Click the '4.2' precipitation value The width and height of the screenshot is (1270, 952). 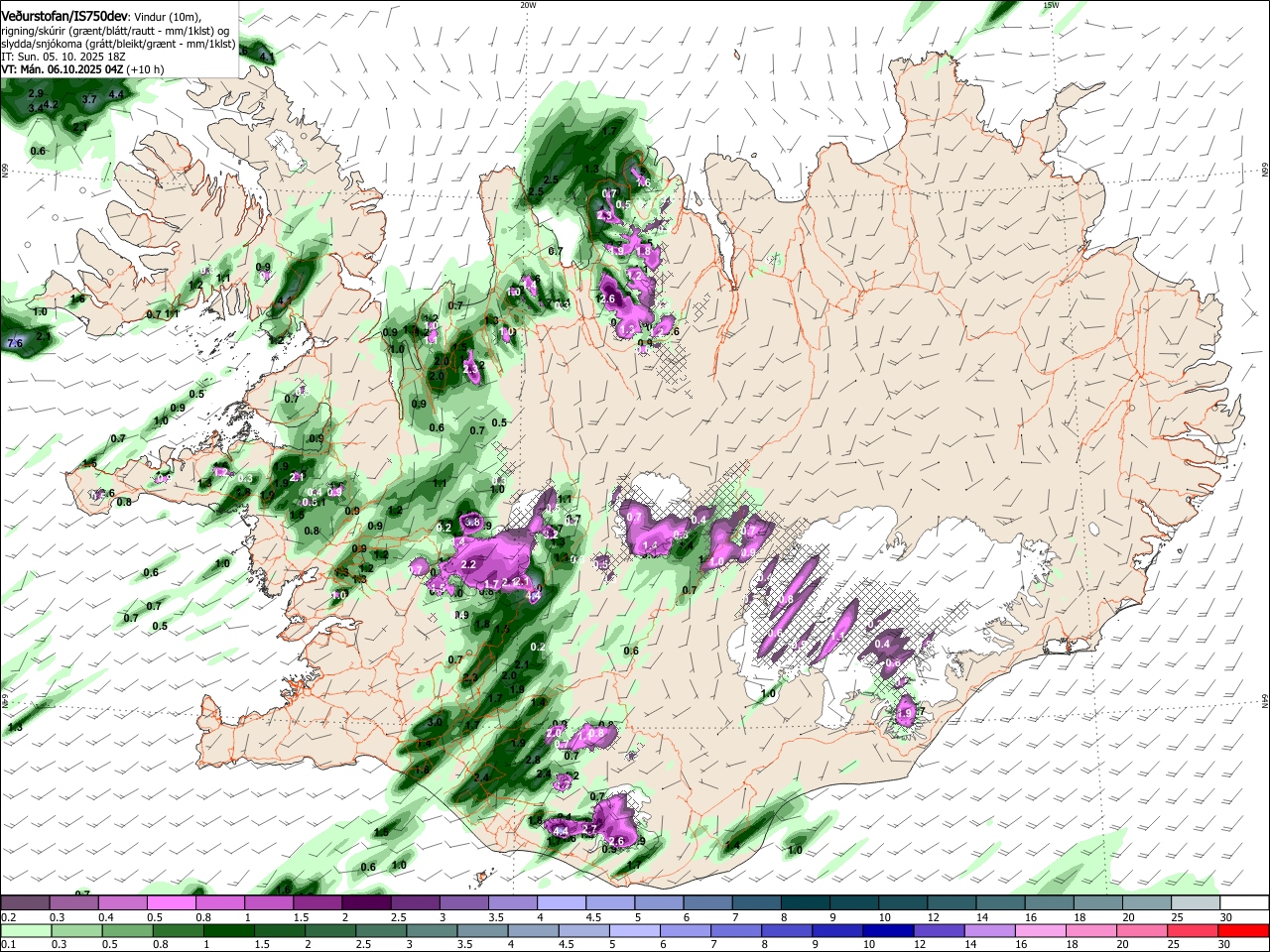pos(53,104)
